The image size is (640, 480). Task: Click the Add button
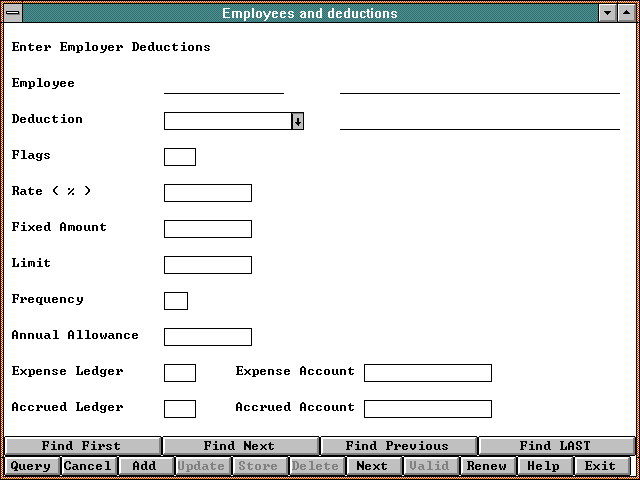click(x=144, y=466)
